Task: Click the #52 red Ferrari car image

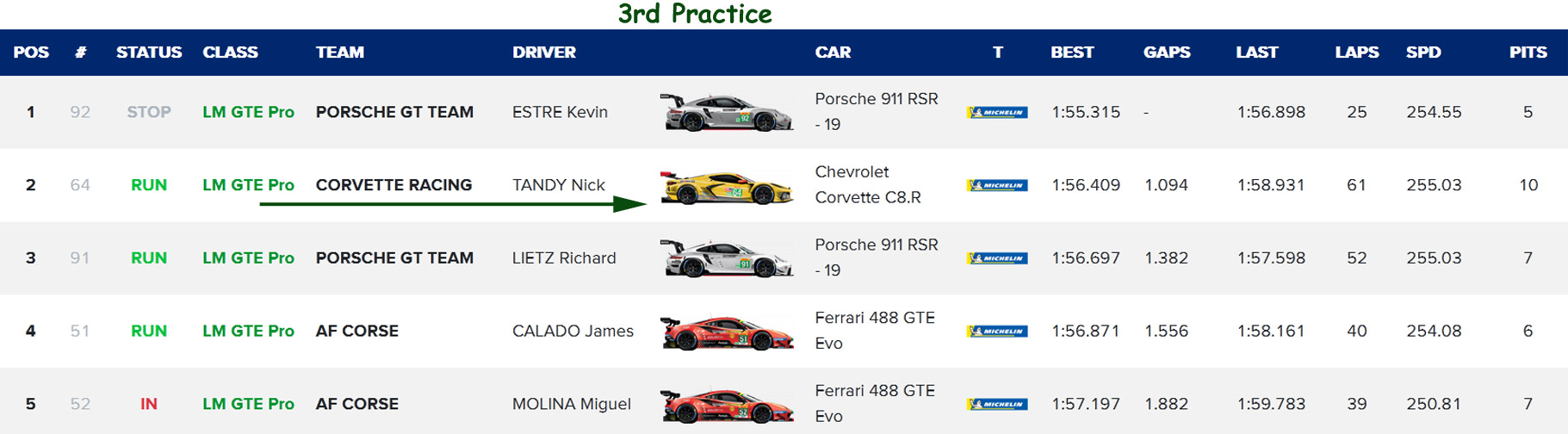Action: (x=727, y=405)
